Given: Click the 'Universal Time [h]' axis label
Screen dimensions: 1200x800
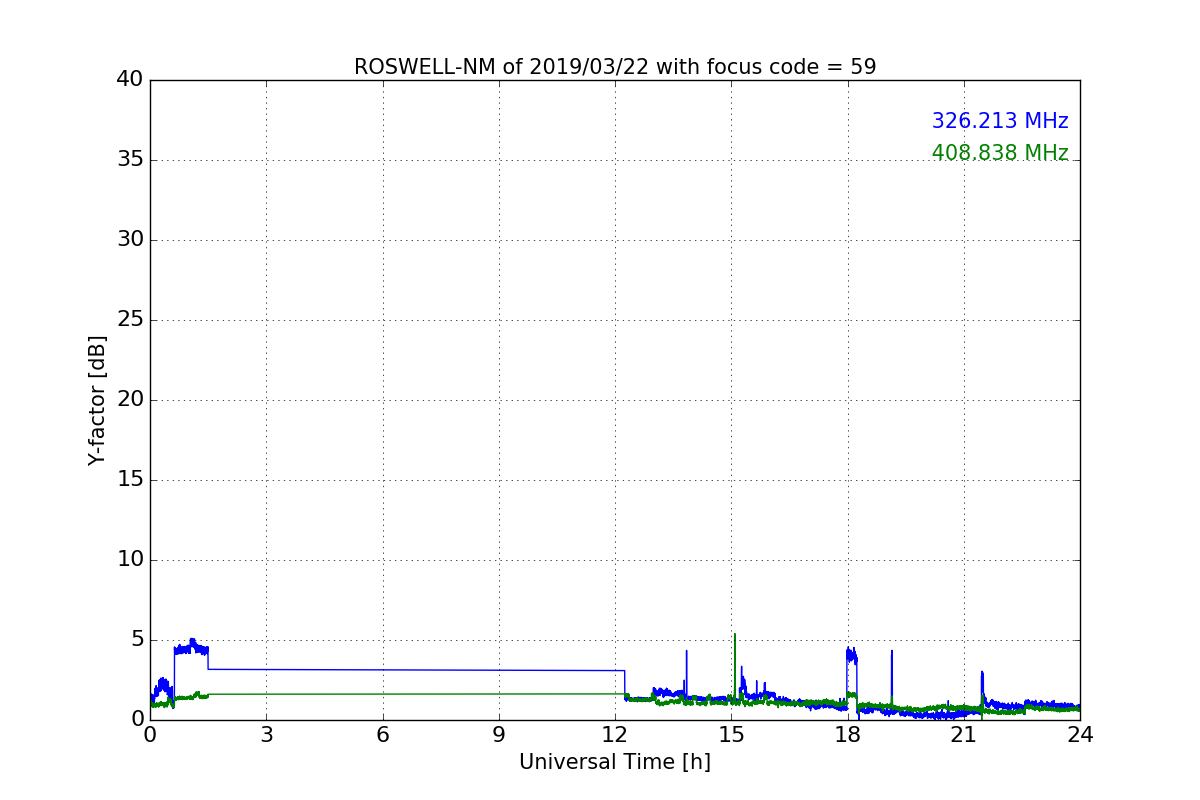Looking at the screenshot, I should [x=615, y=762].
